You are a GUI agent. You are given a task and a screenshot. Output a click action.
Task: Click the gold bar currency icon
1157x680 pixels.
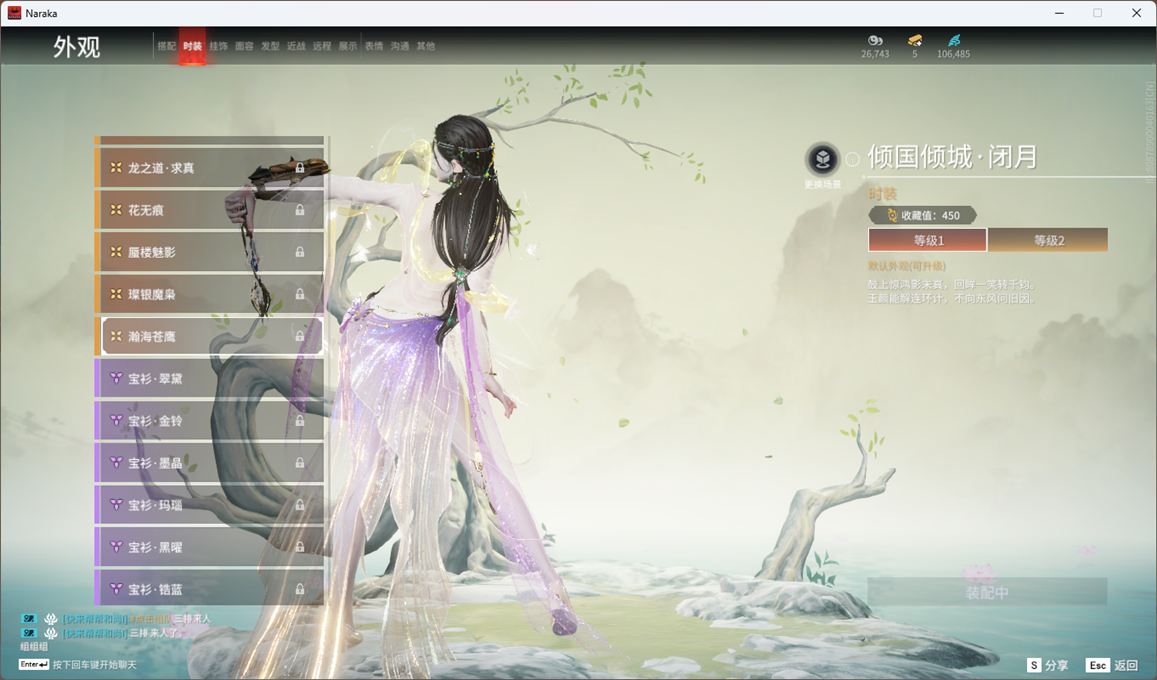(x=915, y=41)
